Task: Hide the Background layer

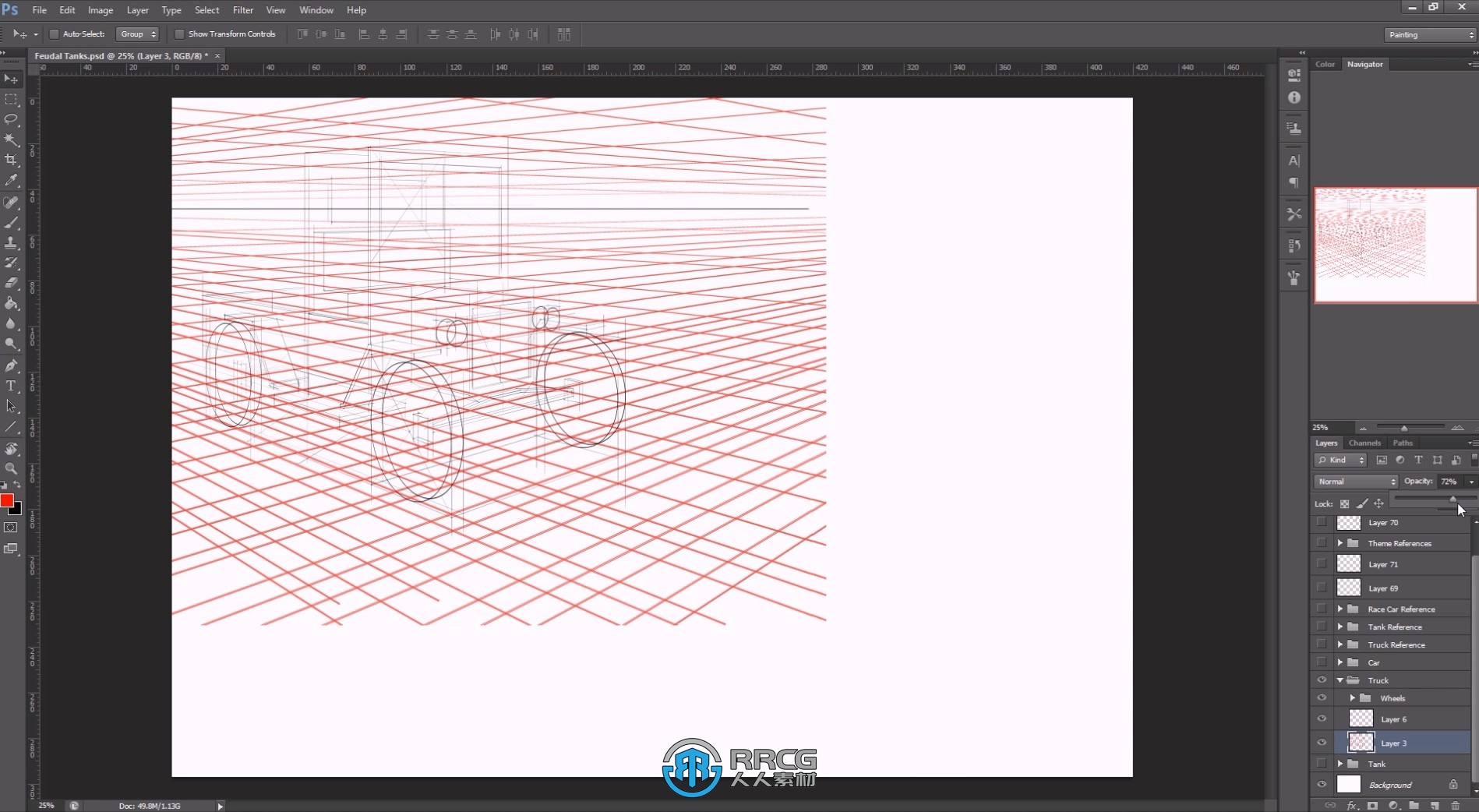Action: 1322,785
